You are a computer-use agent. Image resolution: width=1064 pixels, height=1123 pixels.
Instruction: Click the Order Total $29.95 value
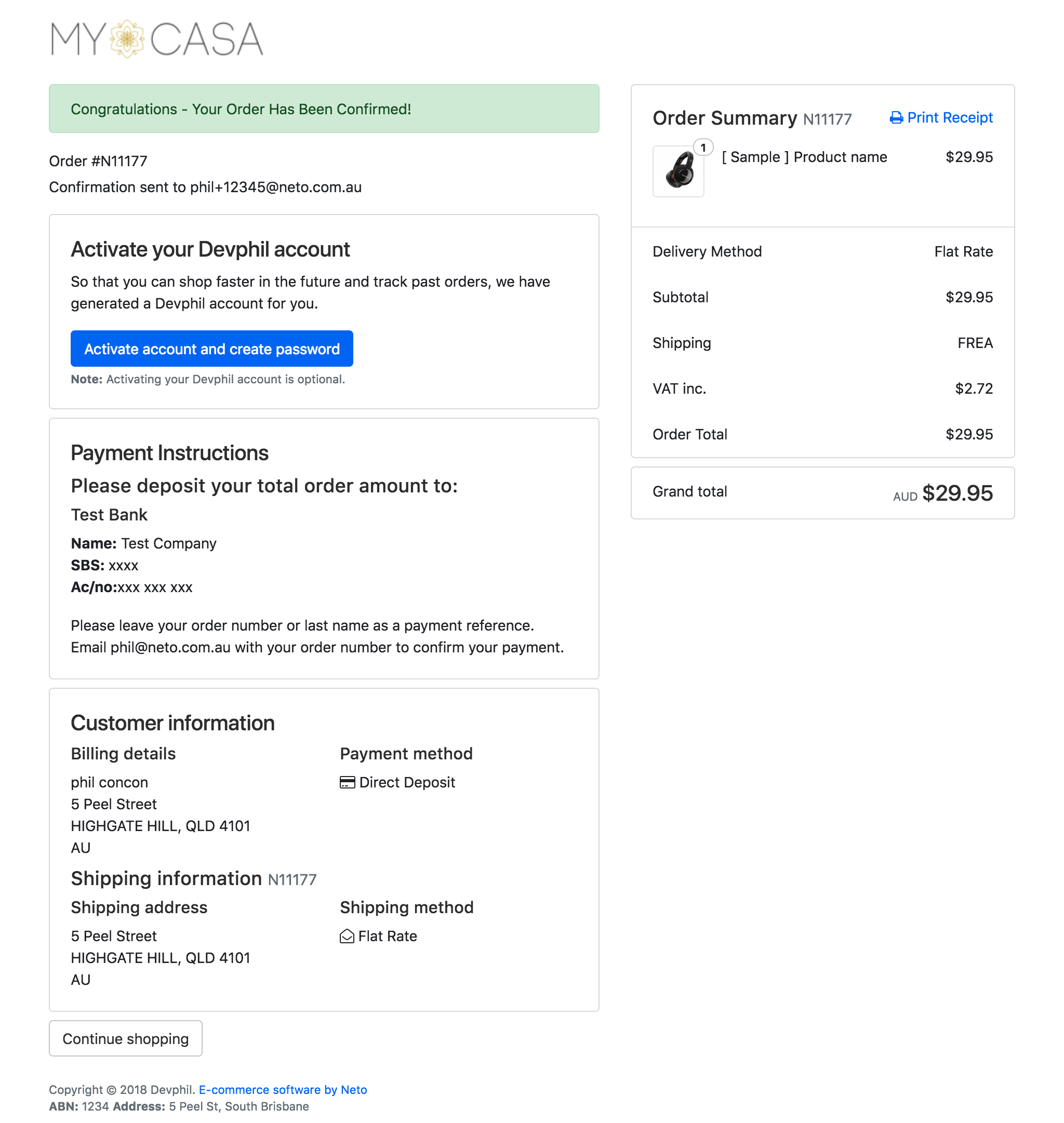(x=969, y=434)
